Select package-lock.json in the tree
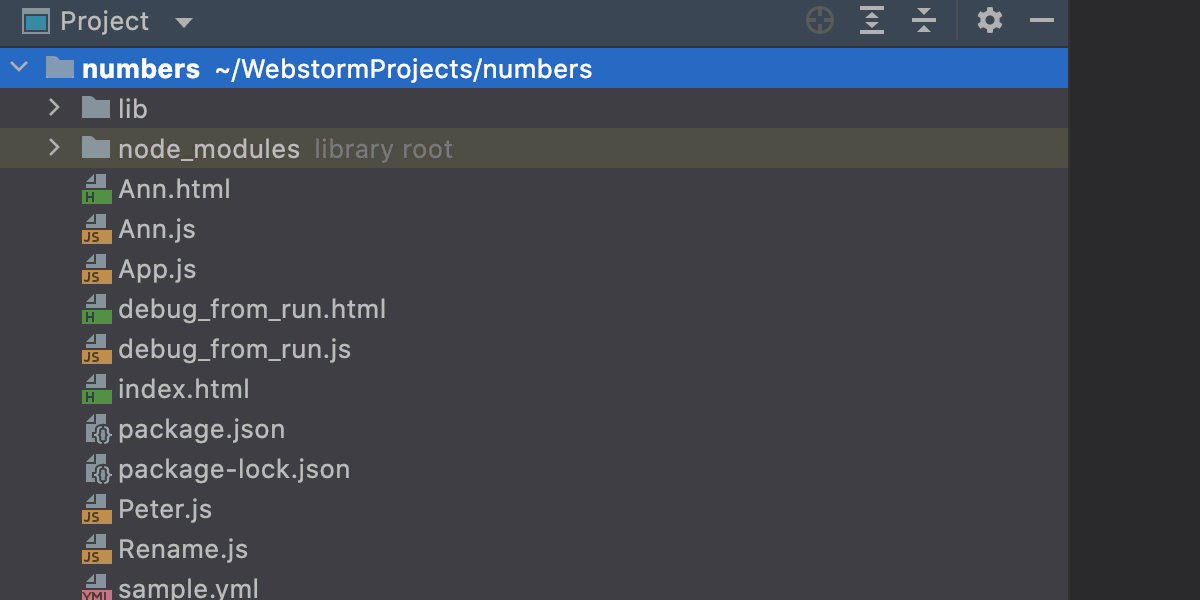Viewport: 1200px width, 600px height. click(x=234, y=468)
